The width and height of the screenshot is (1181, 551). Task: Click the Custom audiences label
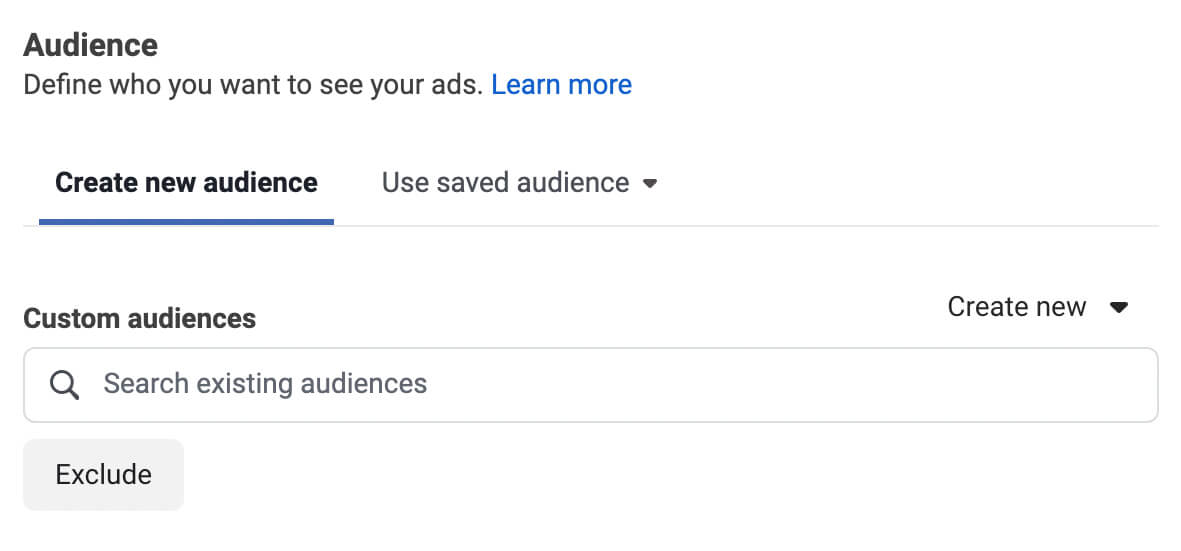coord(139,319)
